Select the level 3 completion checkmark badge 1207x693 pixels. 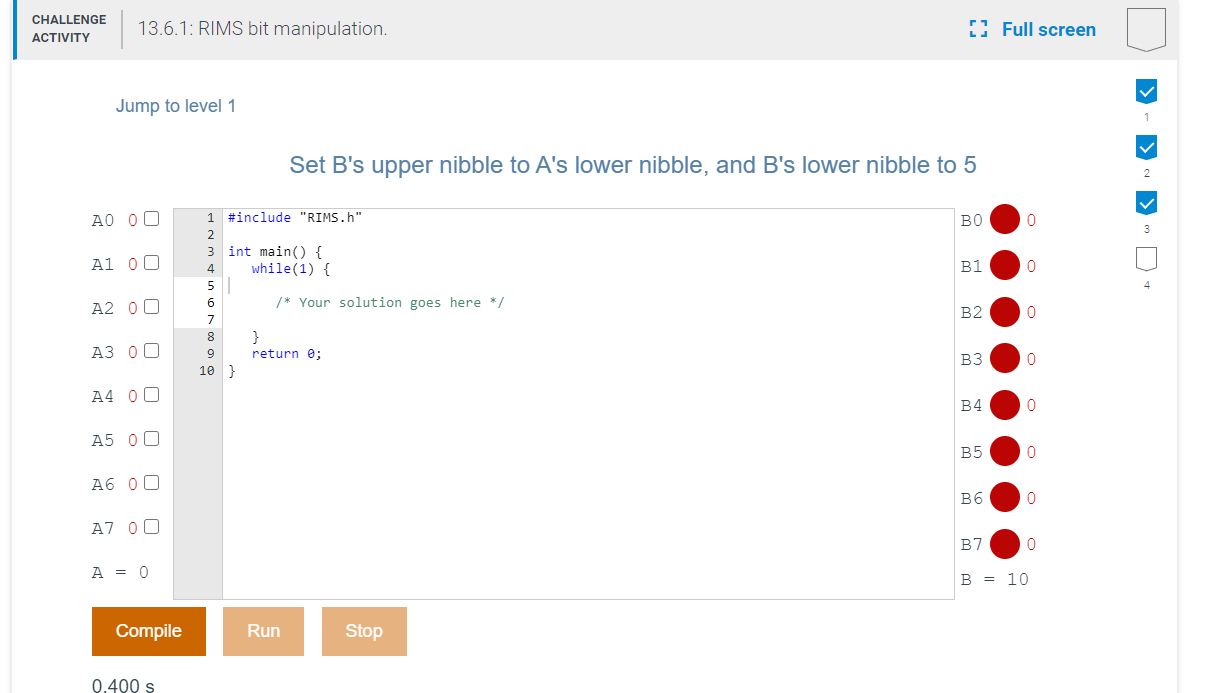pos(1146,202)
